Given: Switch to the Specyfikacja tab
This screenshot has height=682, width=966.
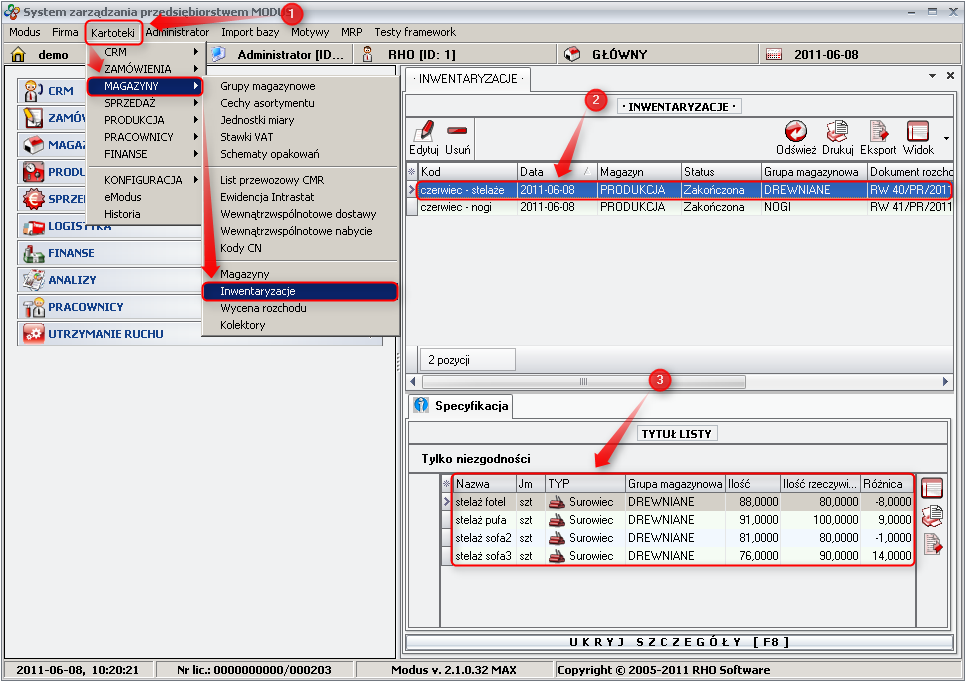Looking at the screenshot, I should click(461, 406).
